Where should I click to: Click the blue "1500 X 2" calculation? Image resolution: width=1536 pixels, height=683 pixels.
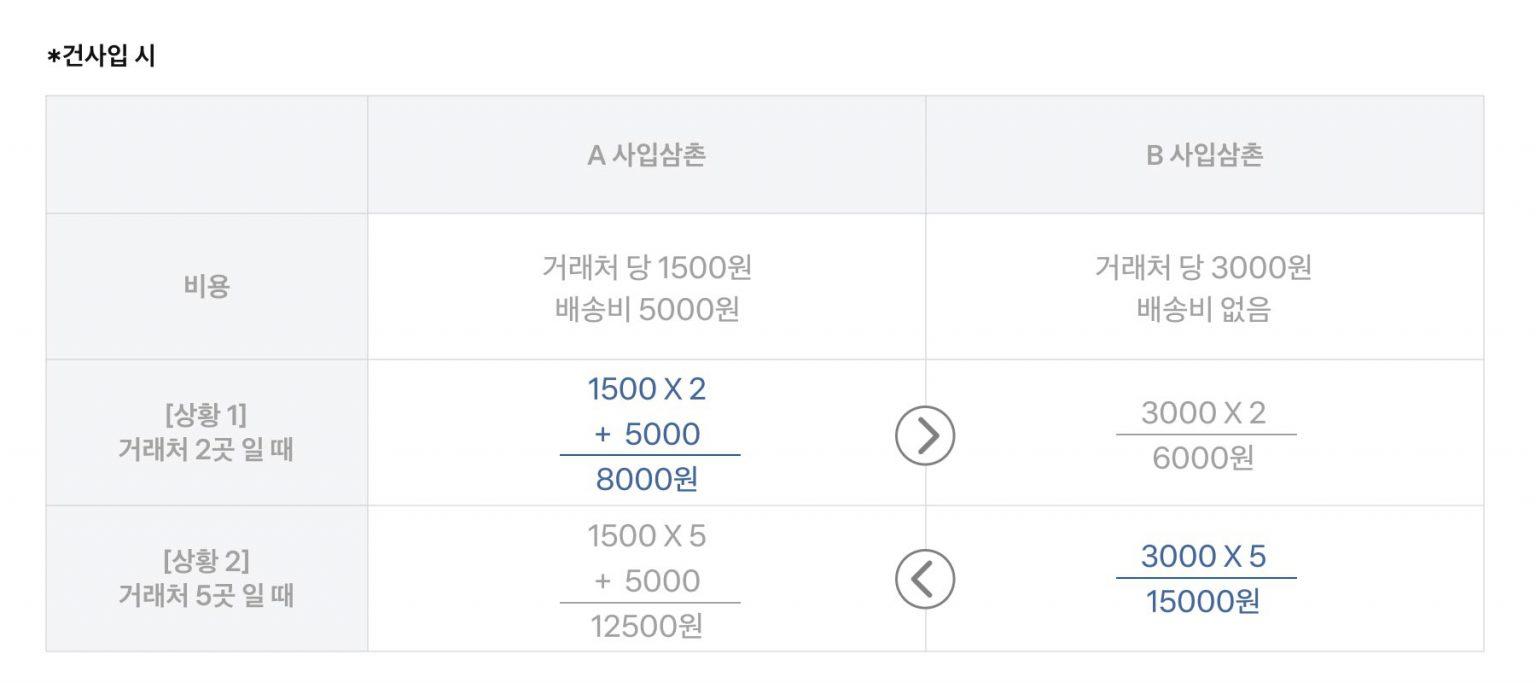tap(646, 389)
